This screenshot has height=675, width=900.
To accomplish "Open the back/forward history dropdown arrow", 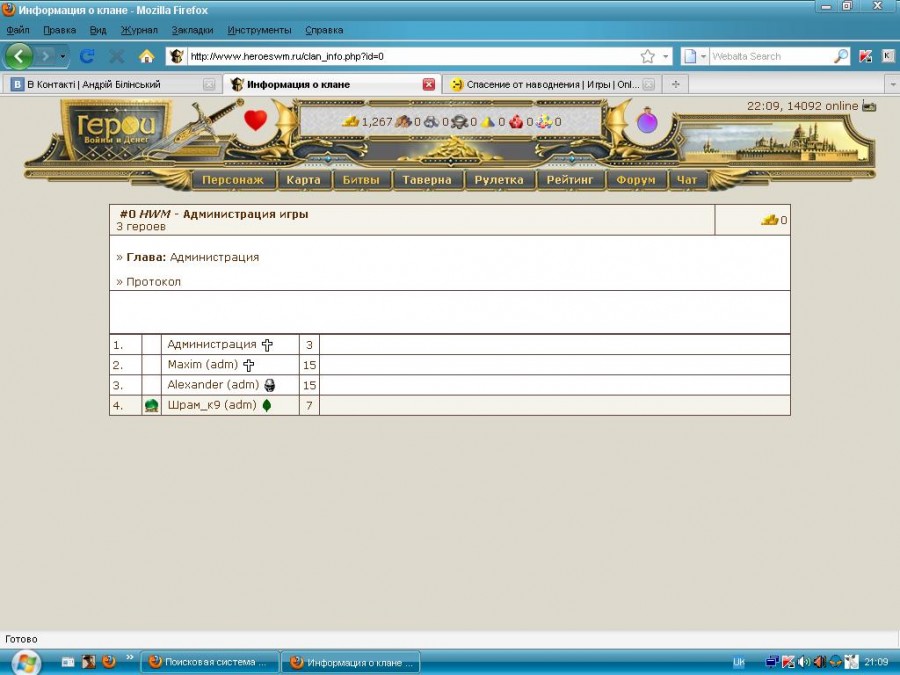I will tap(63, 56).
